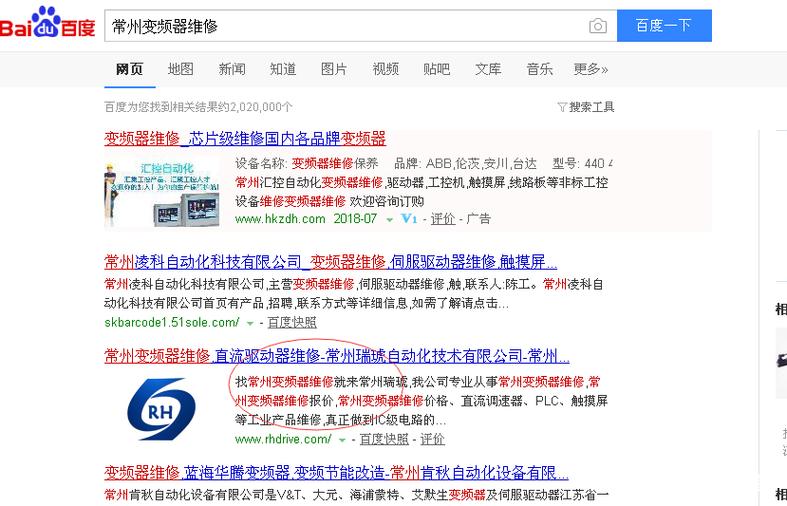Switch to the 地图 tab

coord(181,69)
